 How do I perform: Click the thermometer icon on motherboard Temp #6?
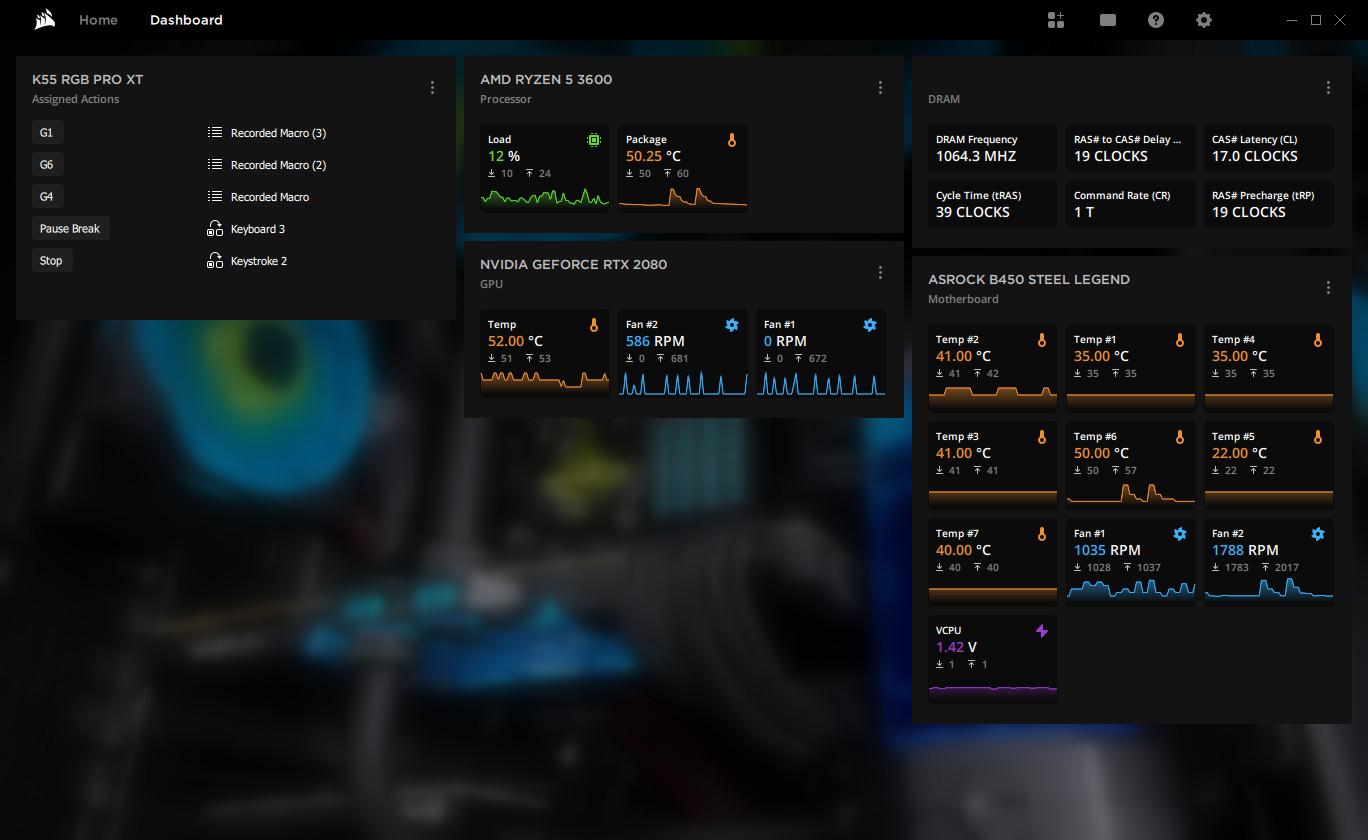[1180, 437]
